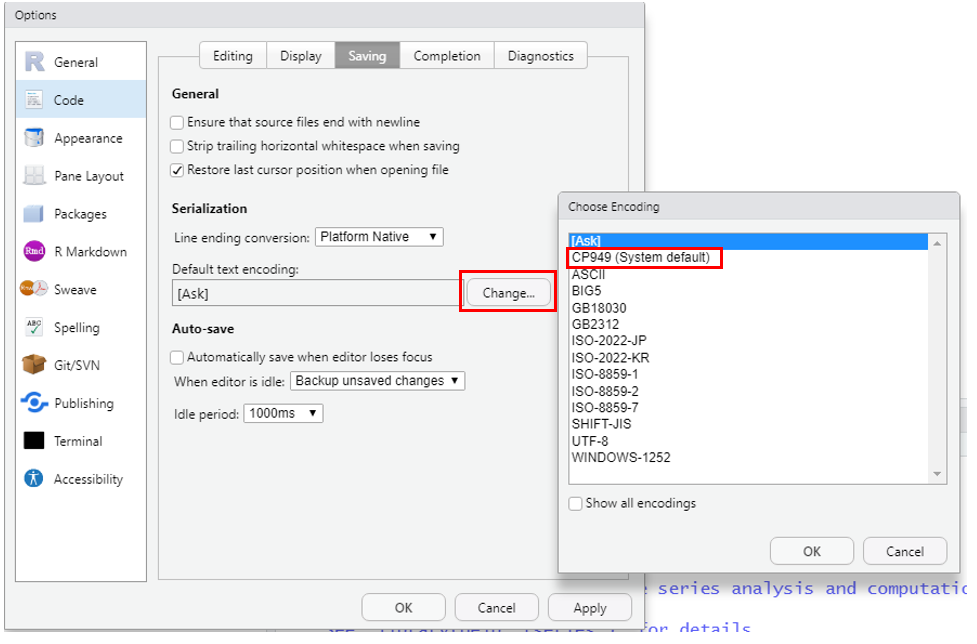Open General options via R logo icon
The width and height of the screenshot is (977, 644).
[x=34, y=62]
